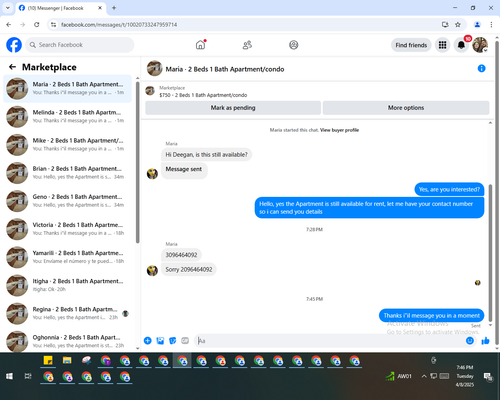This screenshot has height=400, width=500.
Task: Go back using browser back arrow
Action: click(x=9, y=25)
